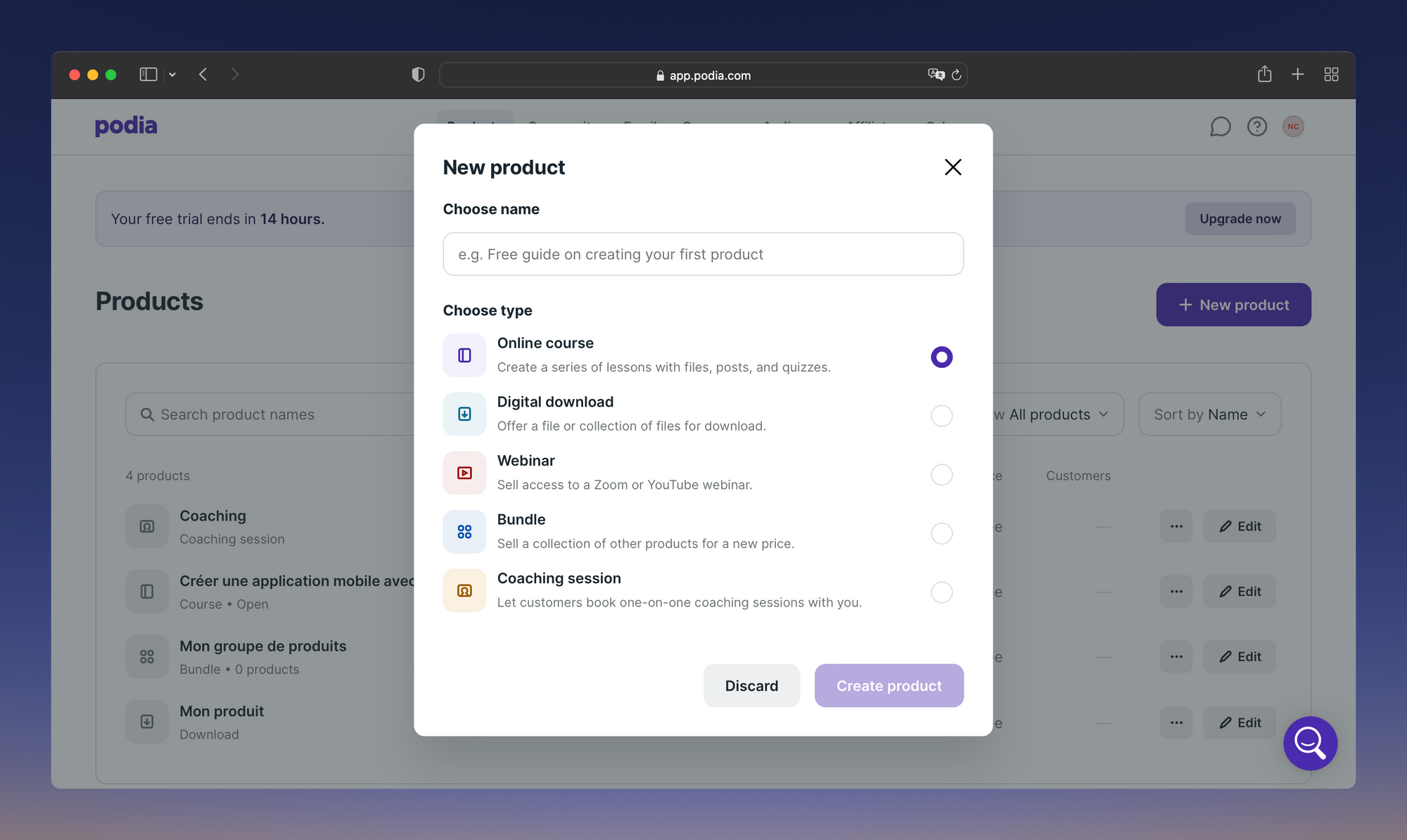Expand the Safari sidebar chevron menu
The width and height of the screenshot is (1407, 840).
pyautogui.click(x=172, y=75)
